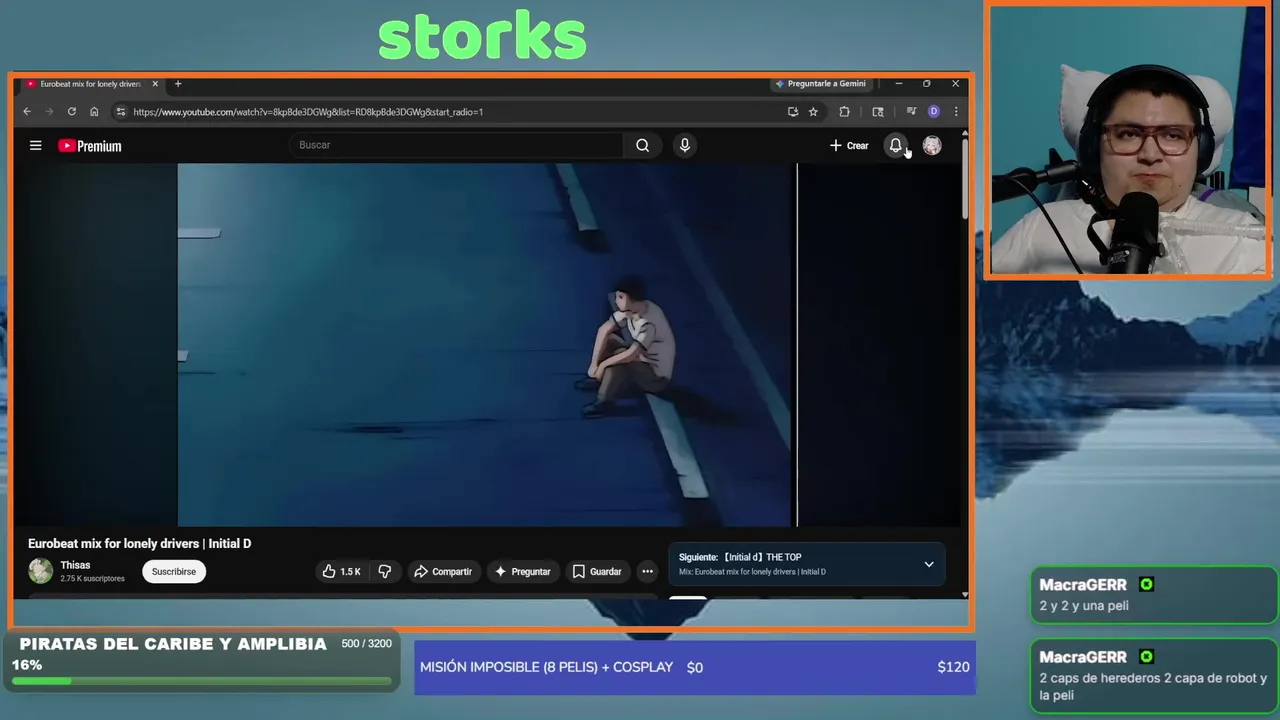Open the notifications bell
Screen dimensions: 1280x720
click(895, 146)
